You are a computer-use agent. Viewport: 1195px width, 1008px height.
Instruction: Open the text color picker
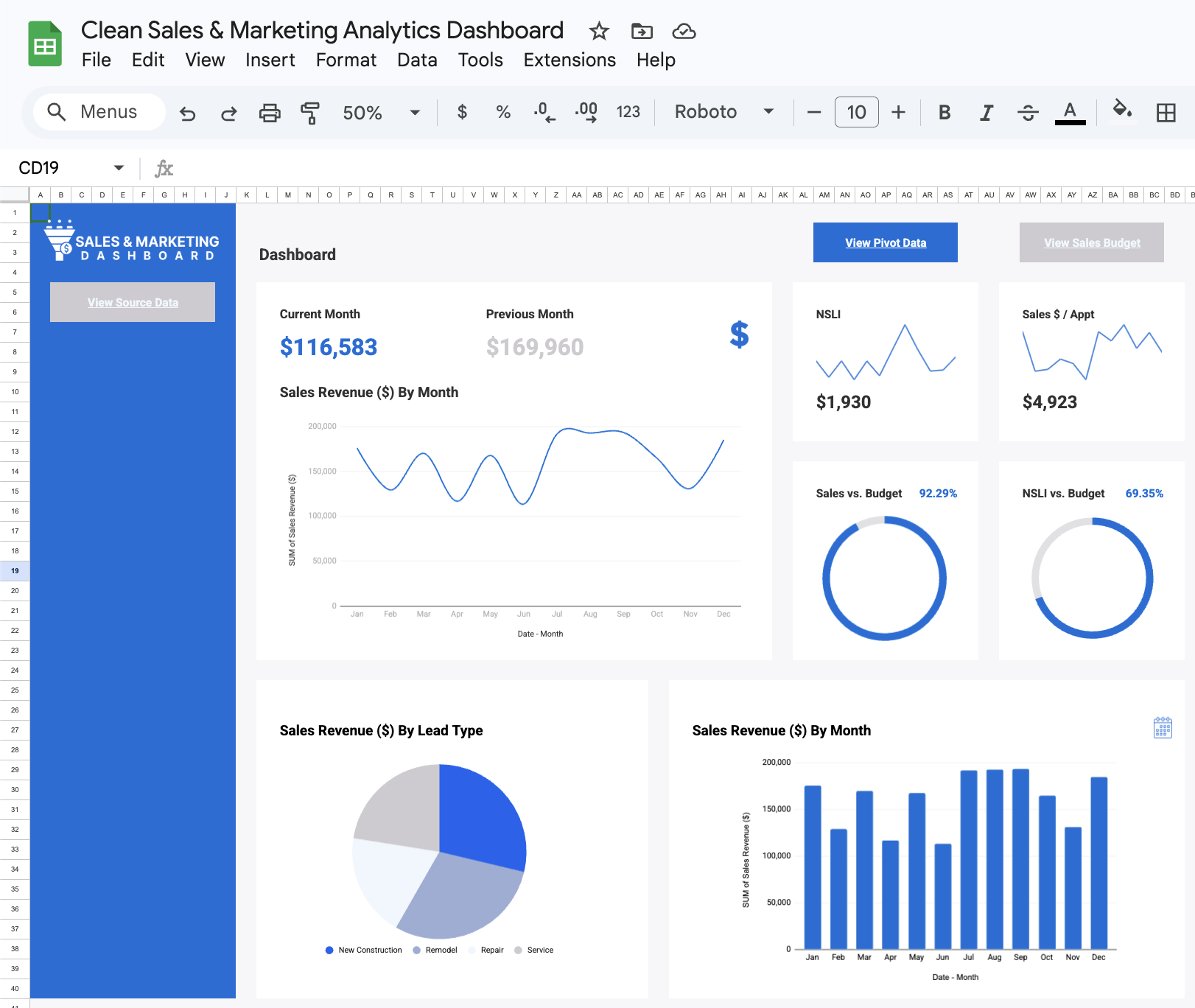[x=1070, y=113]
